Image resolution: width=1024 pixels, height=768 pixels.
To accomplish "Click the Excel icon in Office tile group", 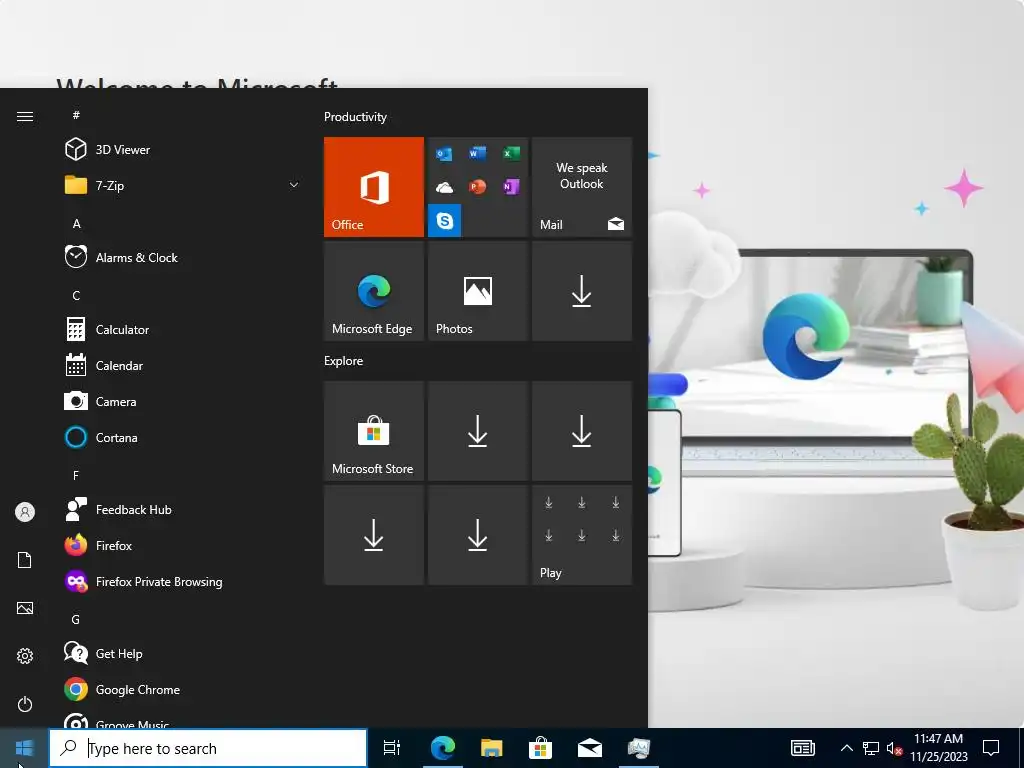I will pyautogui.click(x=511, y=153).
